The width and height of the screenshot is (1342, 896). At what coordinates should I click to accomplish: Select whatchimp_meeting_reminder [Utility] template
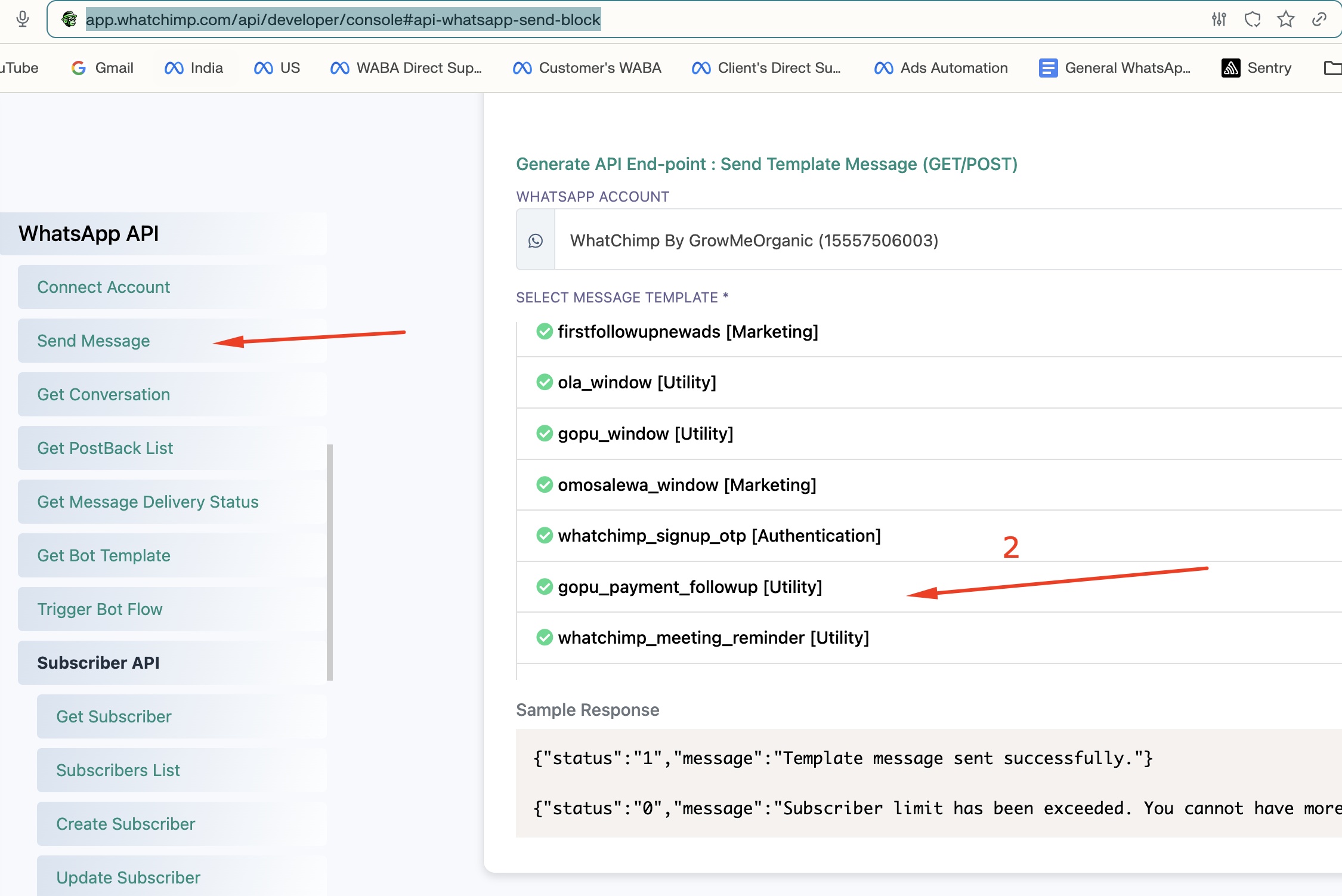(x=929, y=638)
